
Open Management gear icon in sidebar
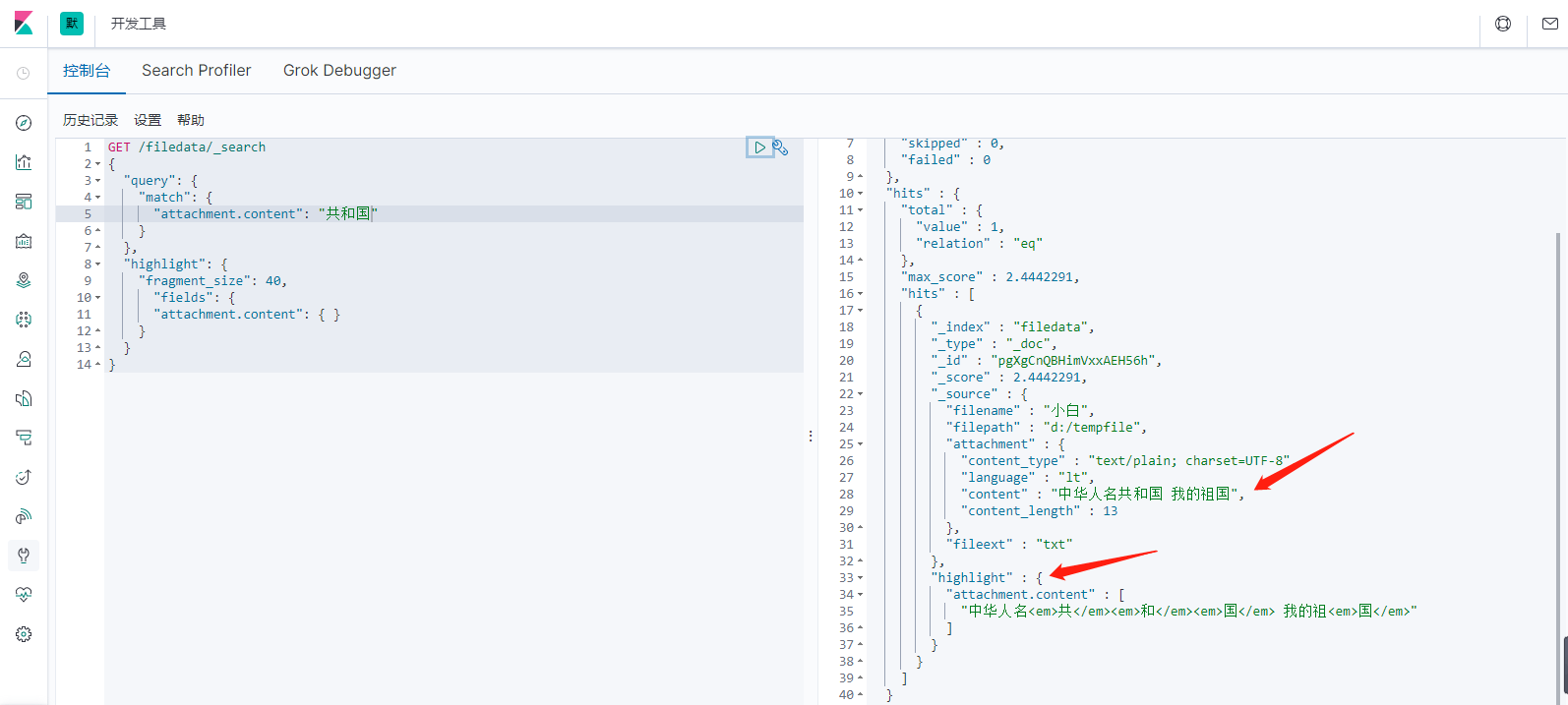(24, 634)
